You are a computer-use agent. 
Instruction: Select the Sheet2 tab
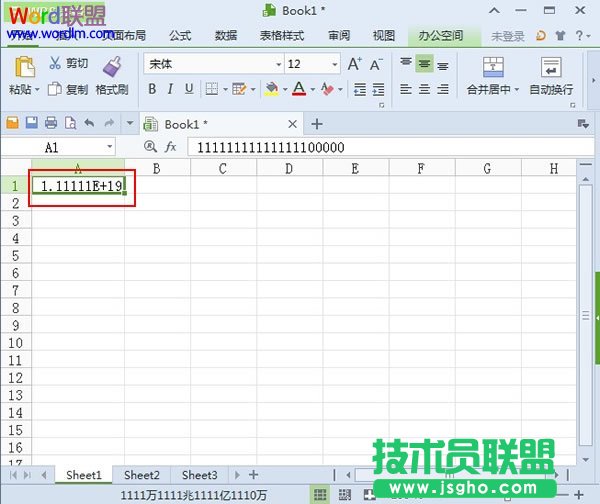pos(142,475)
